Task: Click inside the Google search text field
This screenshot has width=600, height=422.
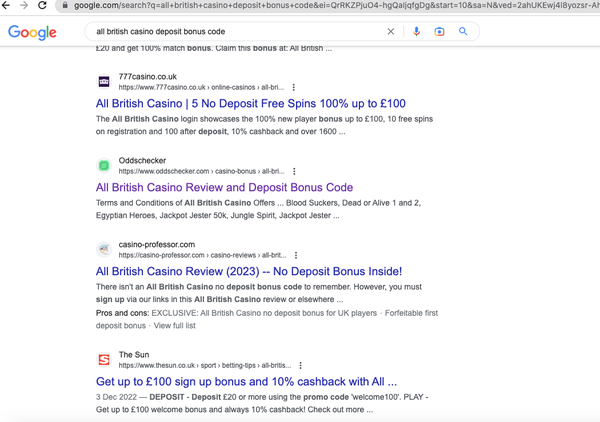Action: click(230, 32)
